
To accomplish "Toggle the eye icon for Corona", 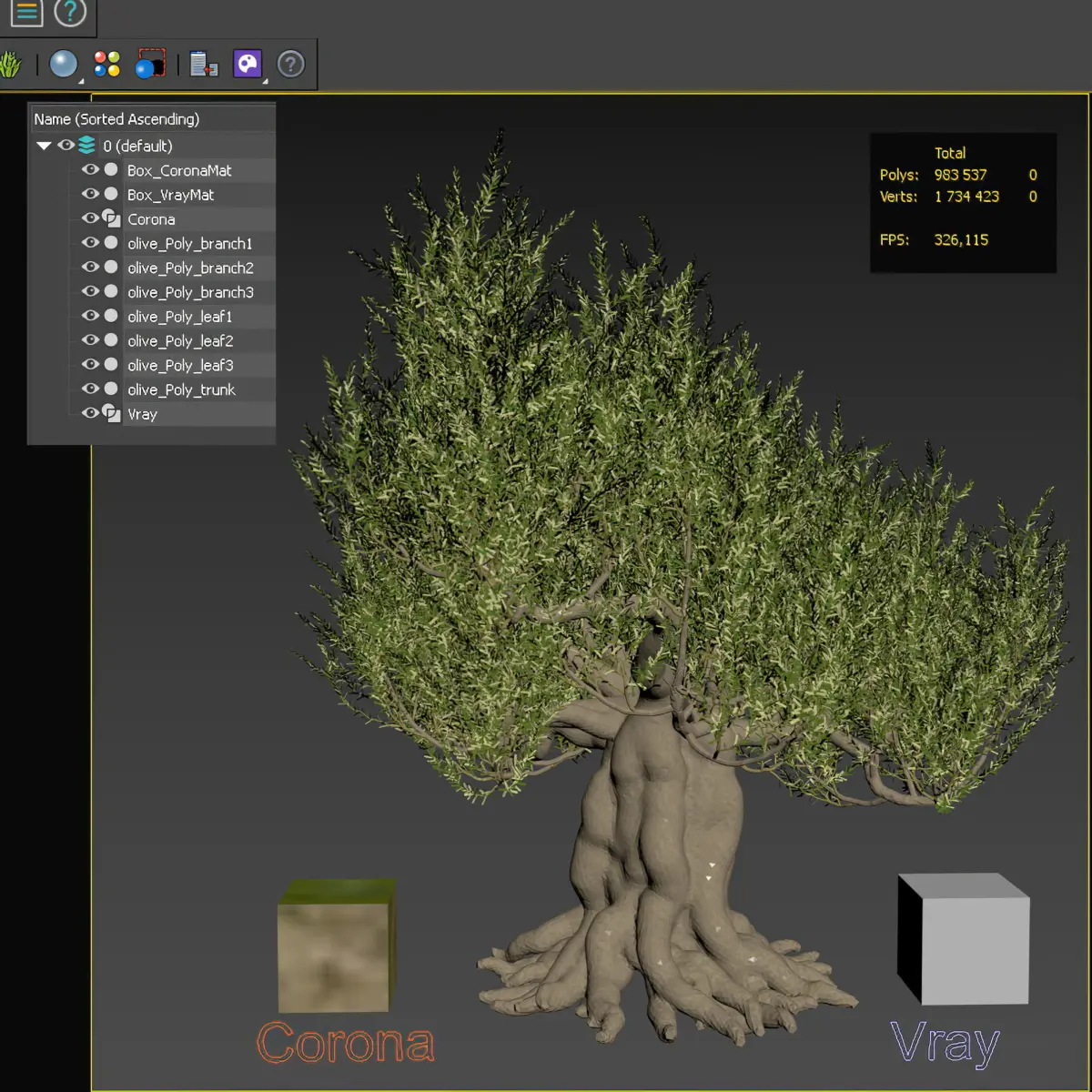I will tap(90, 218).
